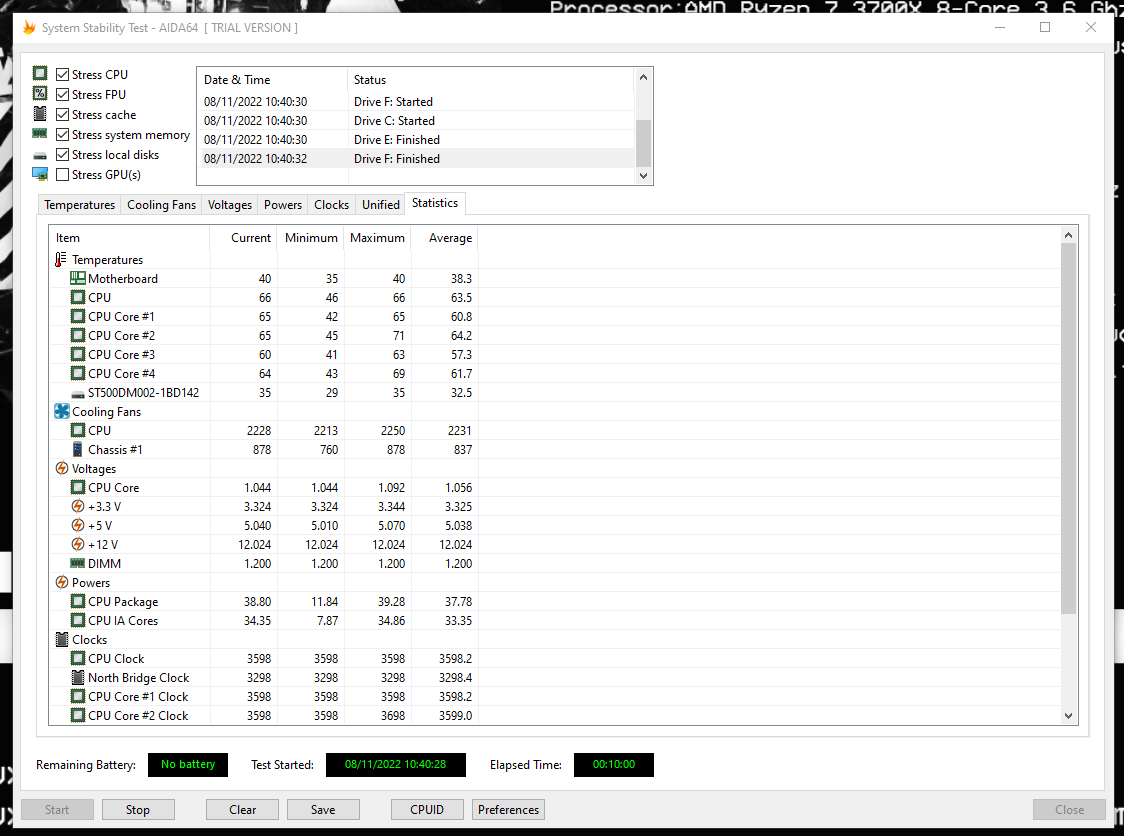
Task: Click the AIDA64 flame icon in title bar
Action: click(x=29, y=27)
